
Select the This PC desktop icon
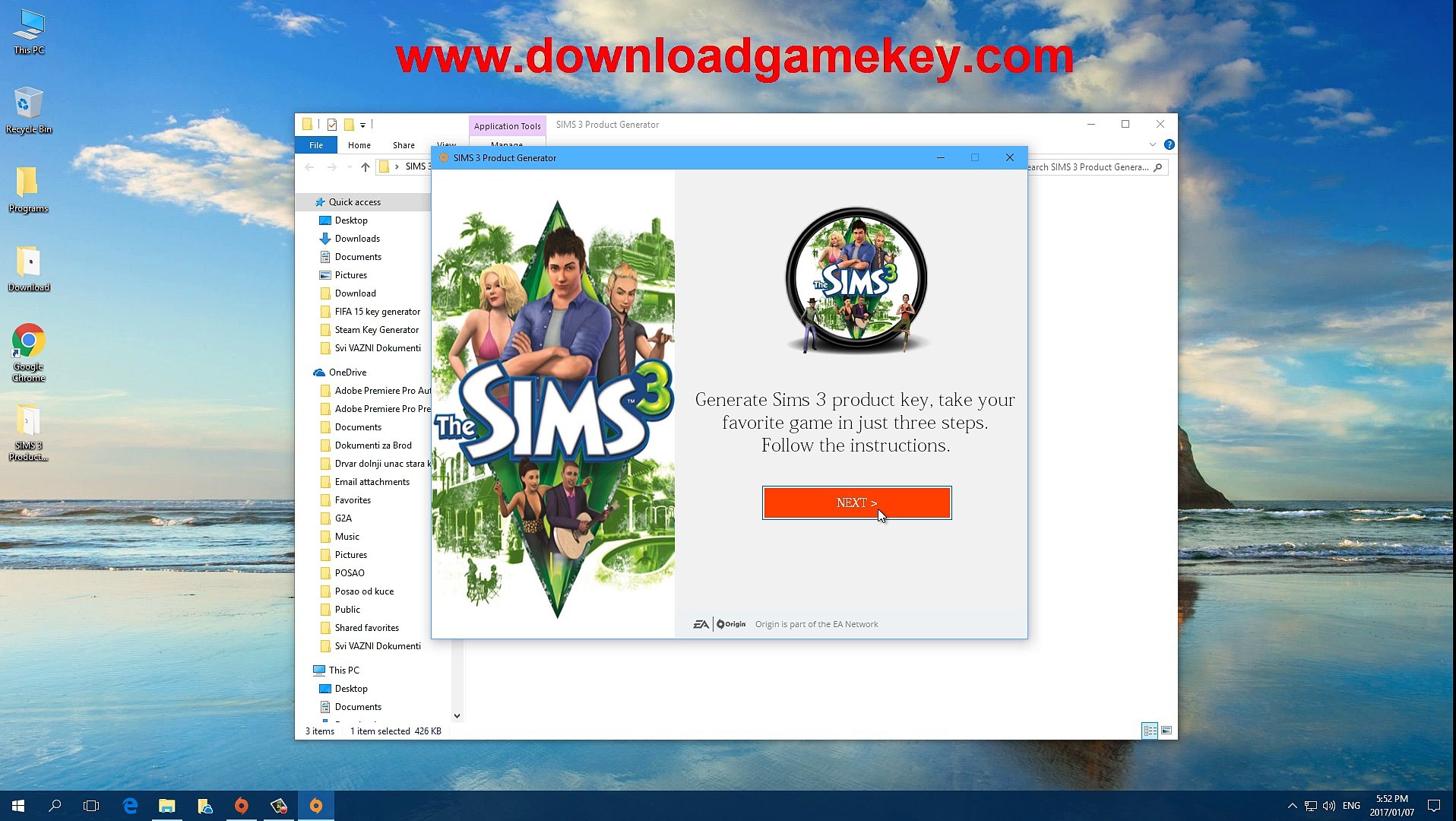pos(29,32)
